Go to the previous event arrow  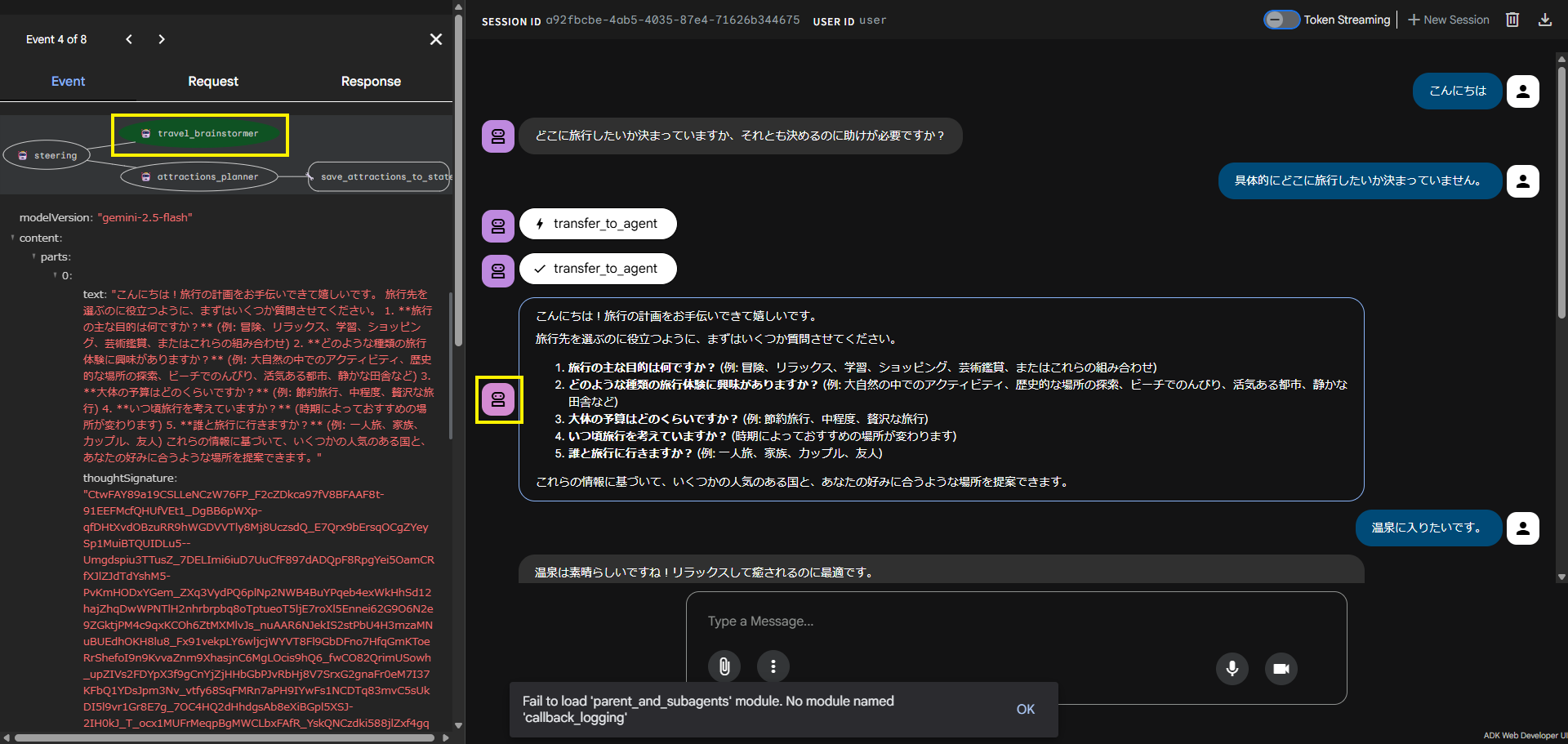point(129,39)
